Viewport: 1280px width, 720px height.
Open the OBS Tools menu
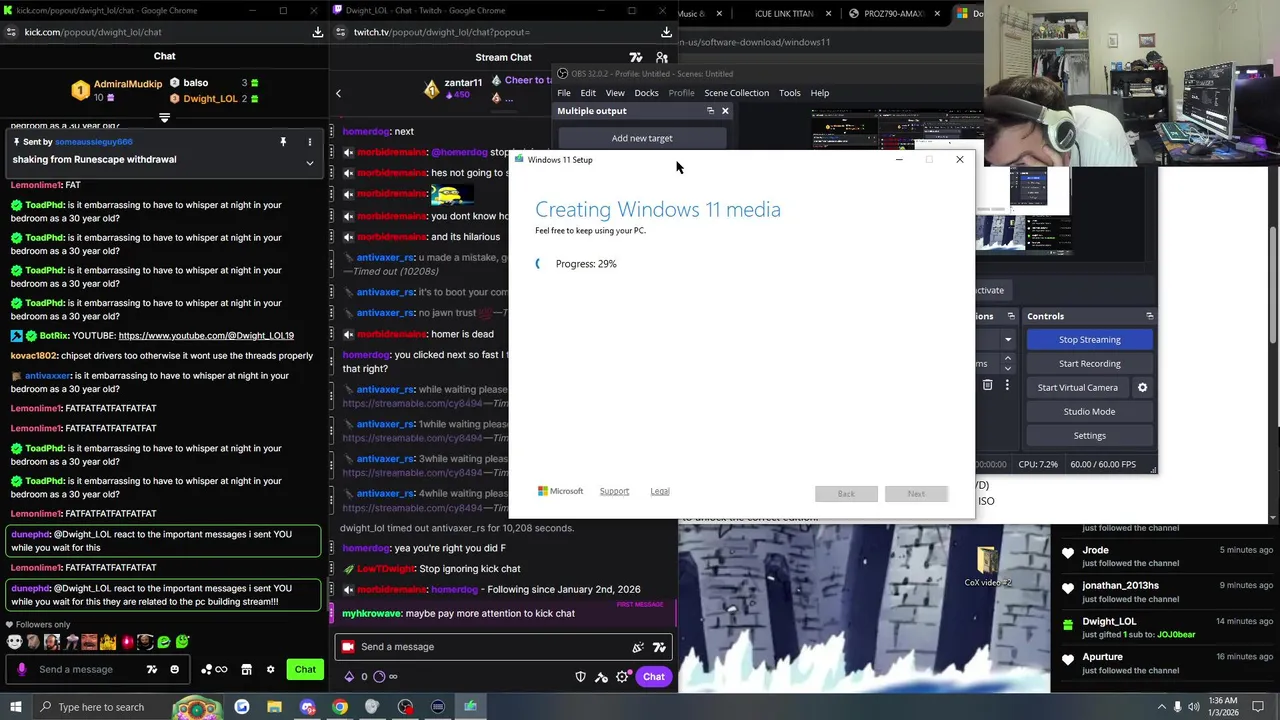(789, 93)
